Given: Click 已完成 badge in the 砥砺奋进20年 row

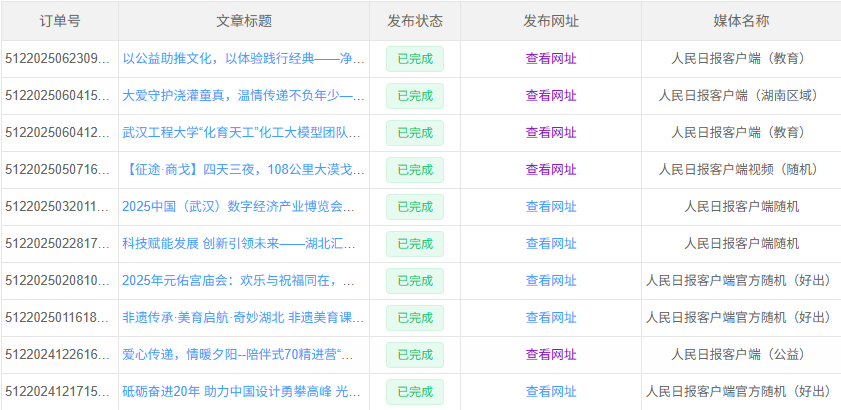Looking at the screenshot, I should pyautogui.click(x=415, y=392).
